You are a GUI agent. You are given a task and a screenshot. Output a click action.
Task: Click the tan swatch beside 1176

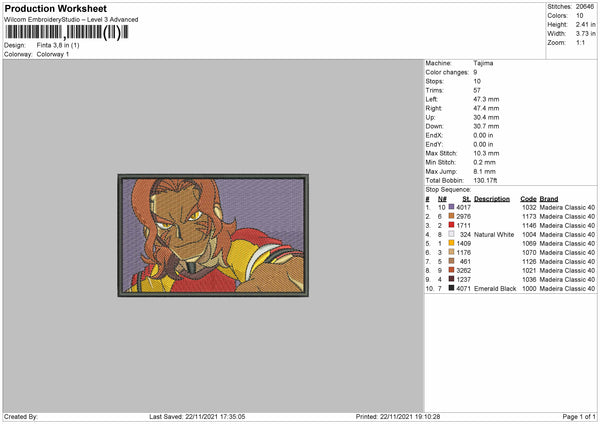coord(451,252)
